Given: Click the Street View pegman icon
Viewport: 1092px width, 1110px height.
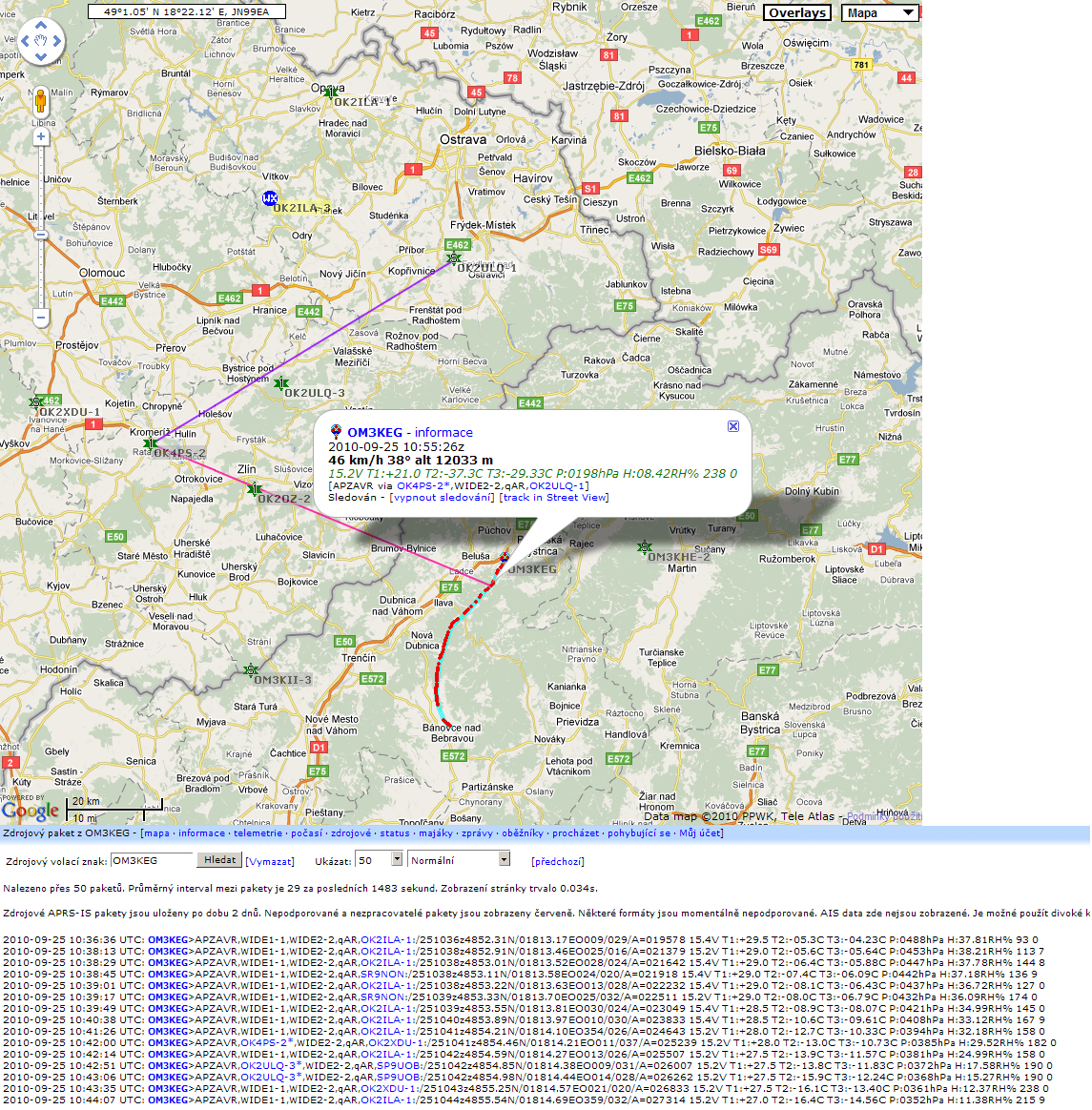Looking at the screenshot, I should coord(40,101).
